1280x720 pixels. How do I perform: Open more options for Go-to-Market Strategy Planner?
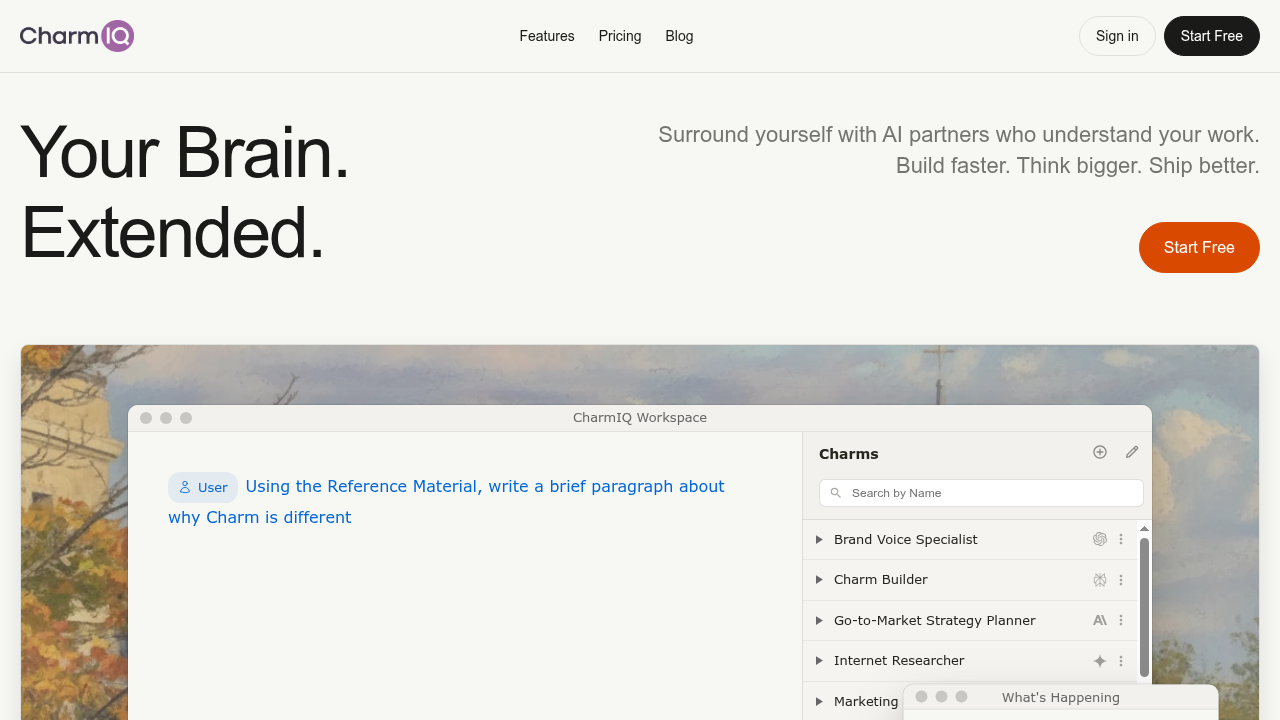point(1121,620)
